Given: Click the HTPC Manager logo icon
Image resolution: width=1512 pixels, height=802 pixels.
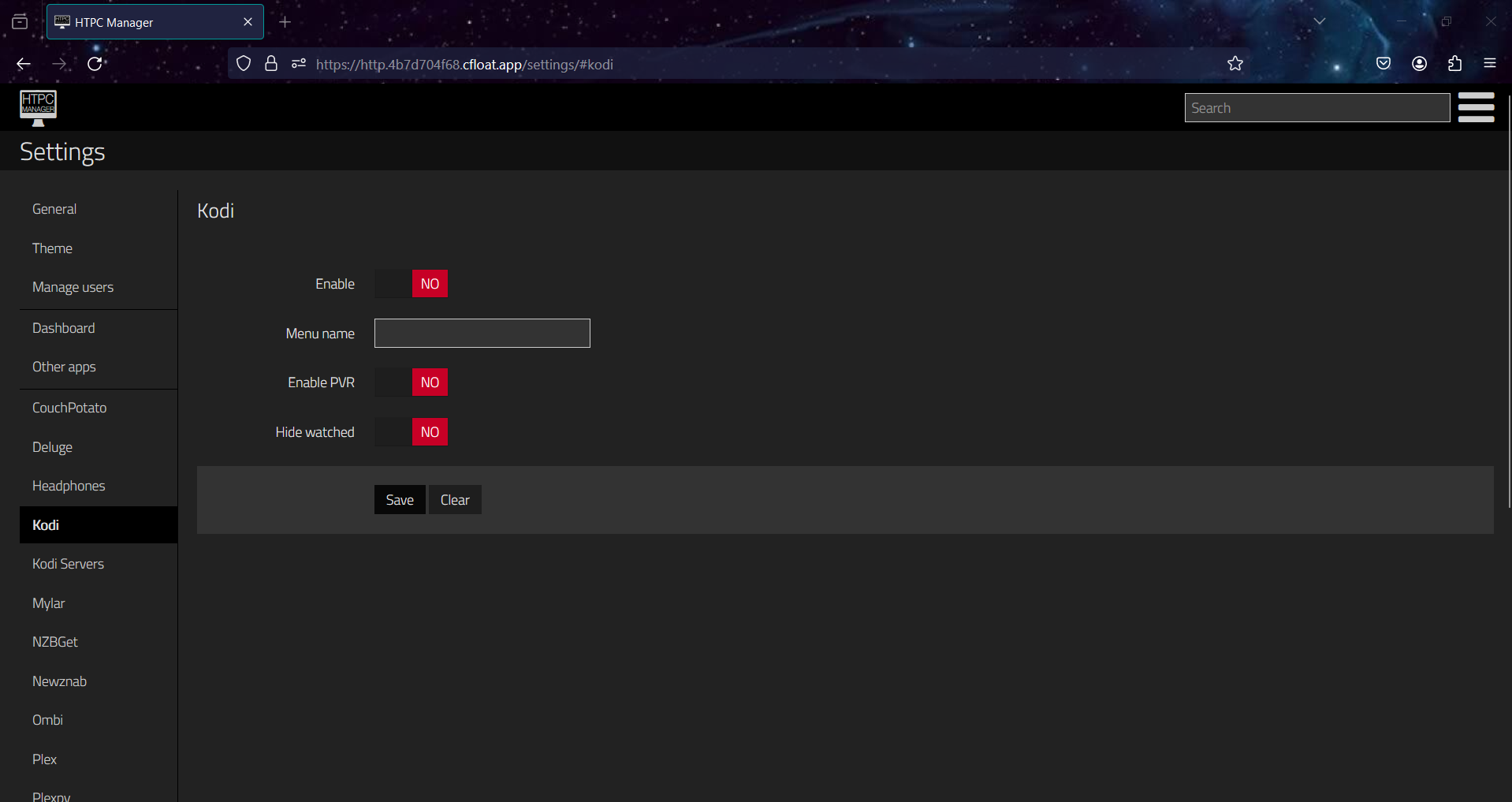Looking at the screenshot, I should (x=38, y=108).
